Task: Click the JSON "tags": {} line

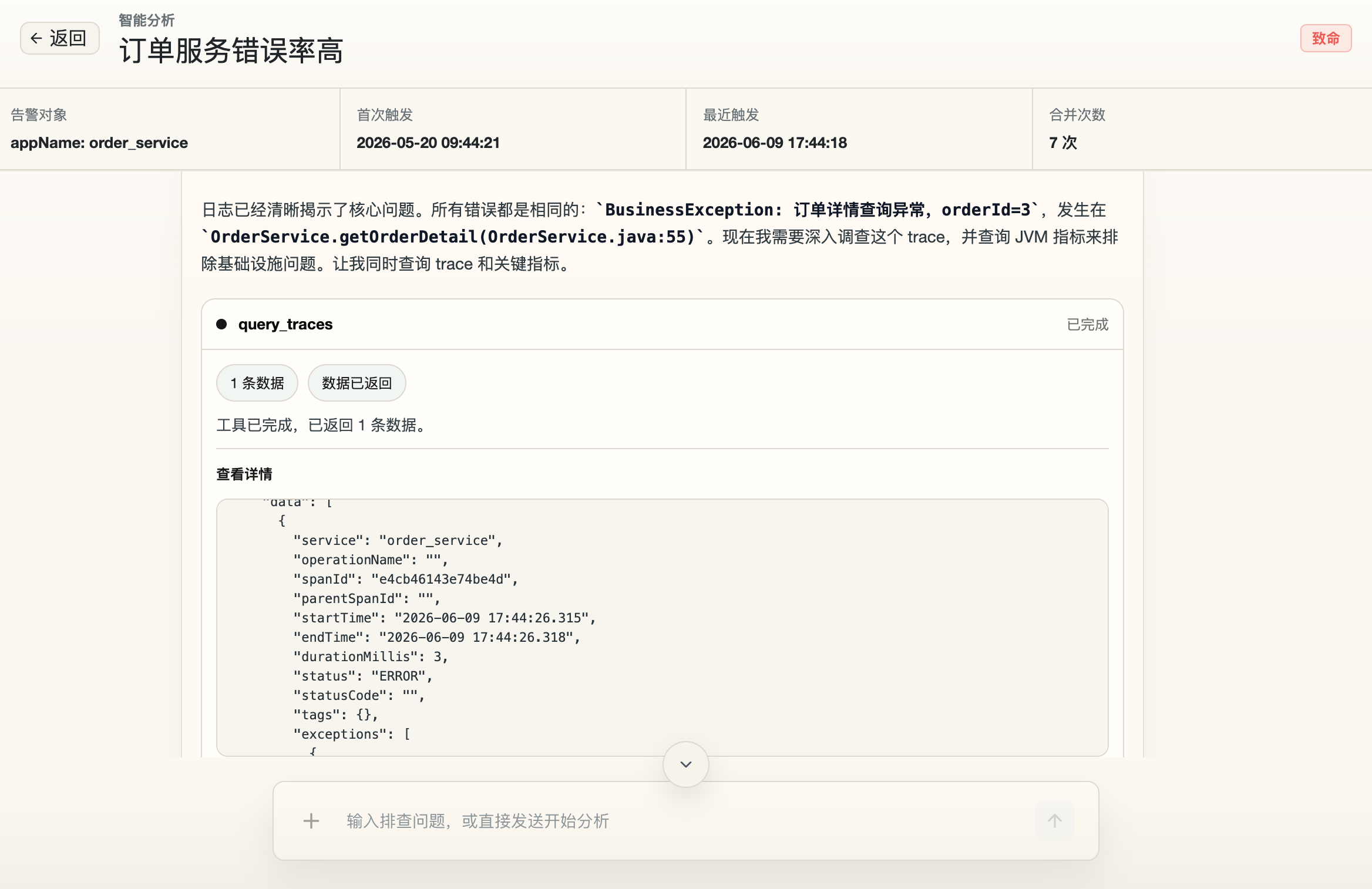Action: (335, 715)
